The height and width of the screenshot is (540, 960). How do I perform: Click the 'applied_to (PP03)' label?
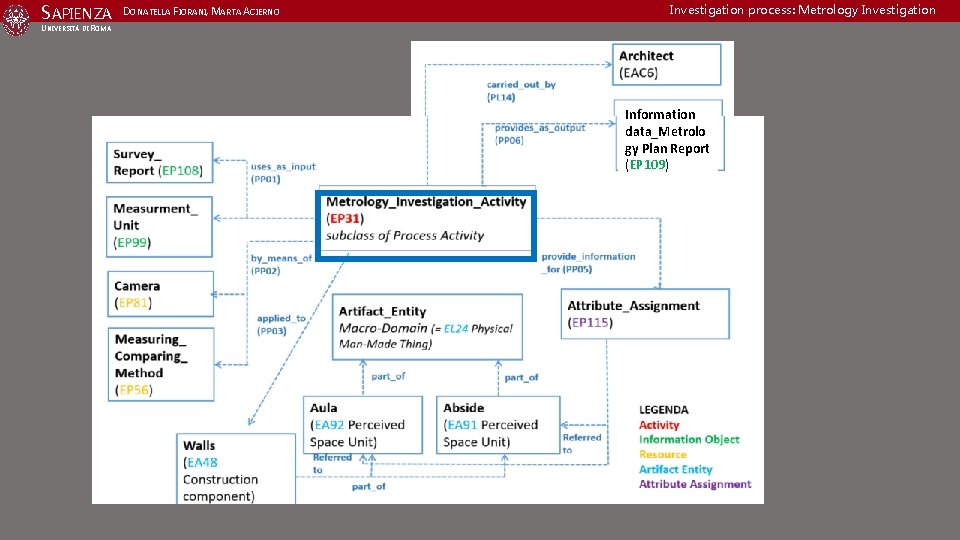click(281, 324)
